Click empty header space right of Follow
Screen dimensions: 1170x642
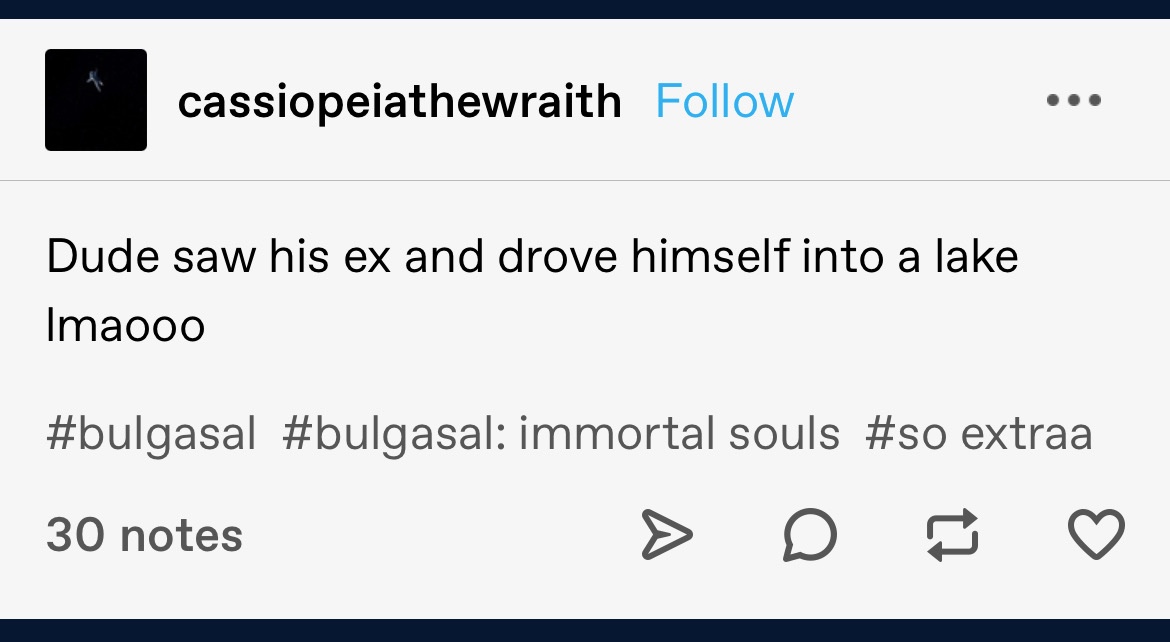click(x=920, y=101)
